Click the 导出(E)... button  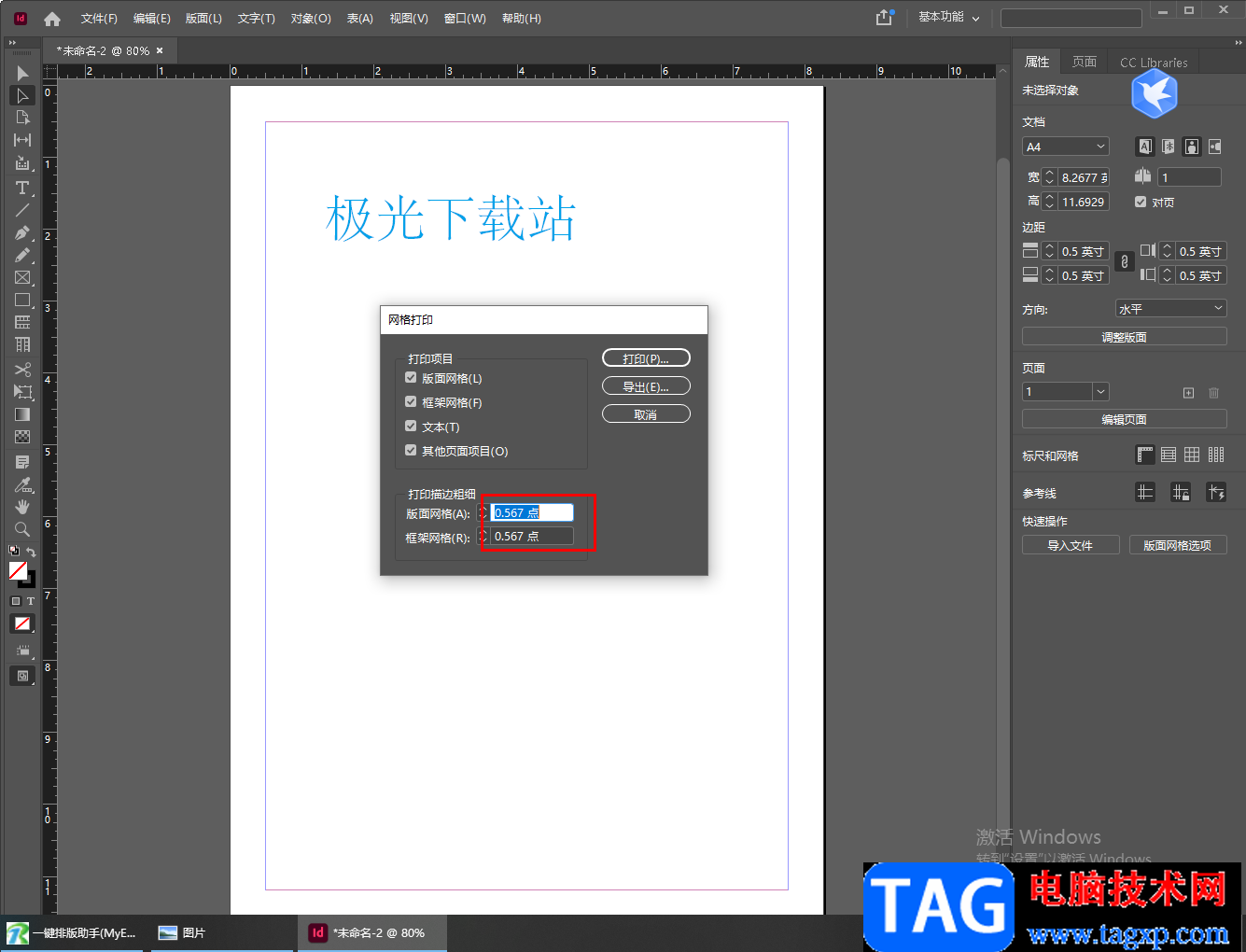pyautogui.click(x=646, y=386)
